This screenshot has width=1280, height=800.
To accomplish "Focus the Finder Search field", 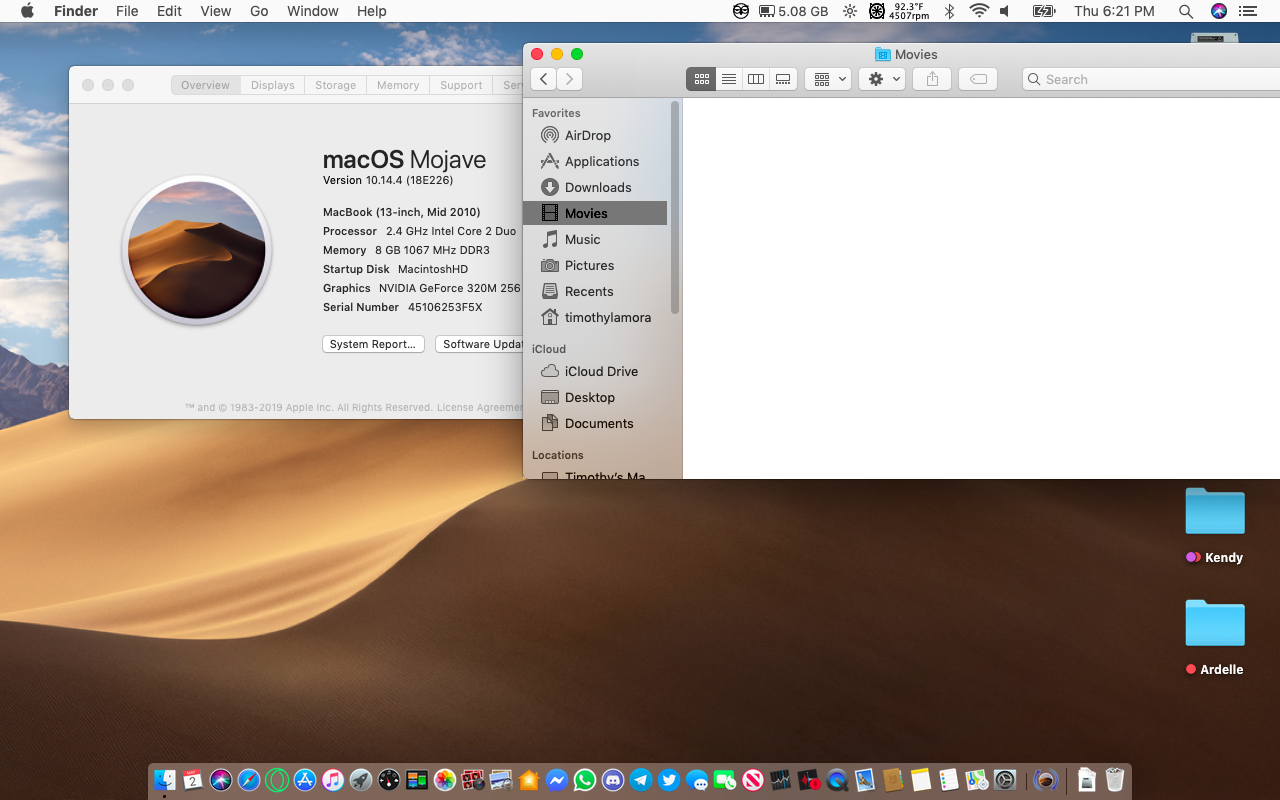I will tap(1150, 79).
